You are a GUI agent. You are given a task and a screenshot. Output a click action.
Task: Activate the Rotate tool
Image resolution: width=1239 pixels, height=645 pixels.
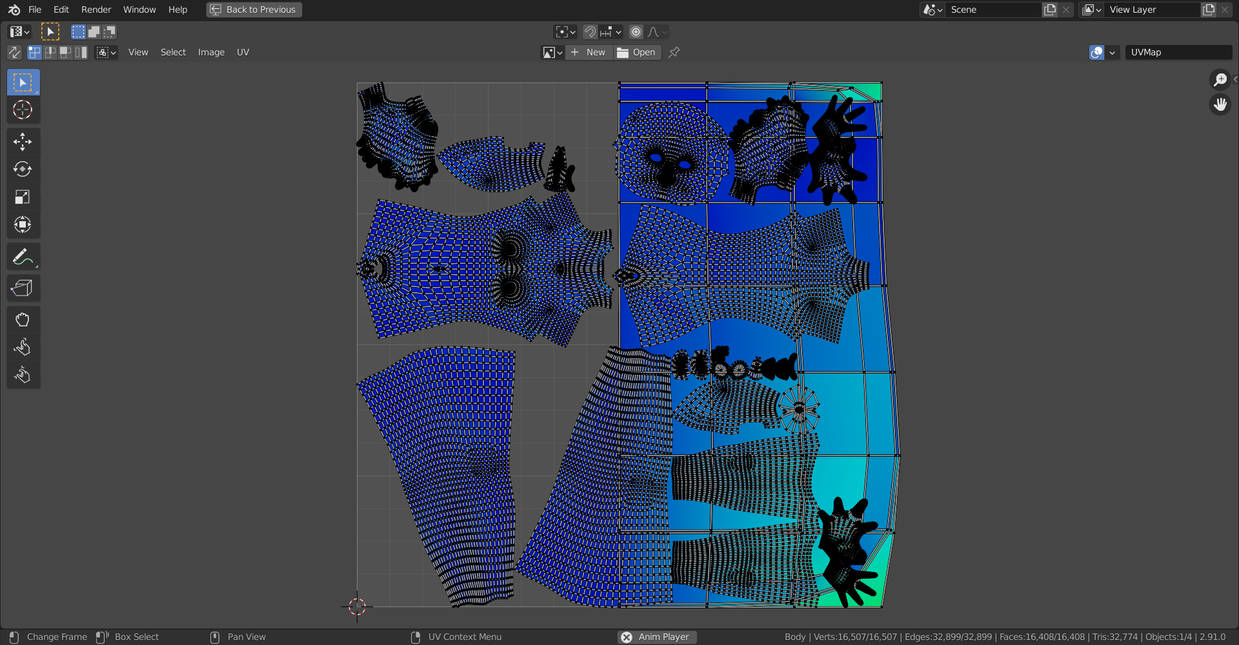(x=23, y=169)
